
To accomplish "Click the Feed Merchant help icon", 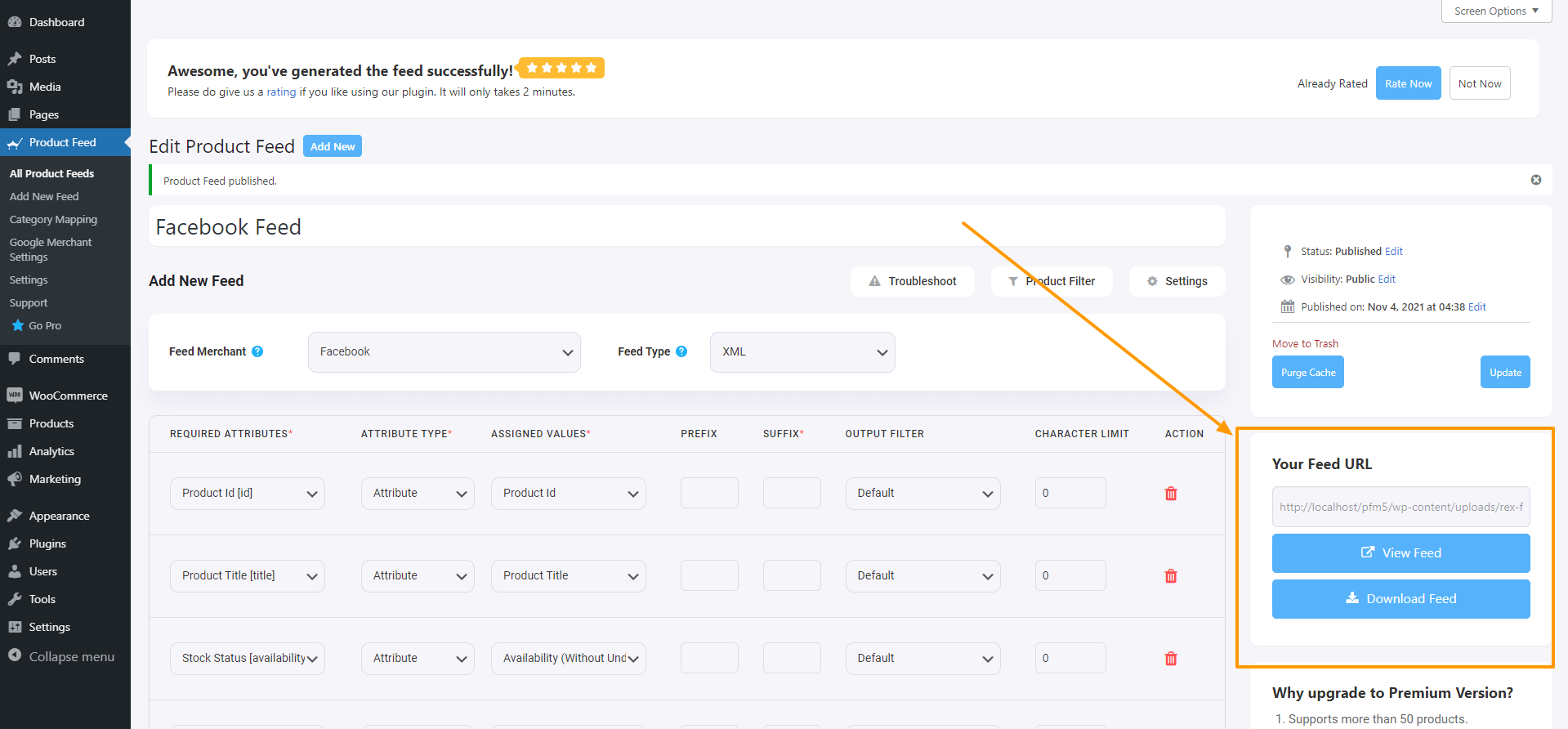I will pos(257,351).
